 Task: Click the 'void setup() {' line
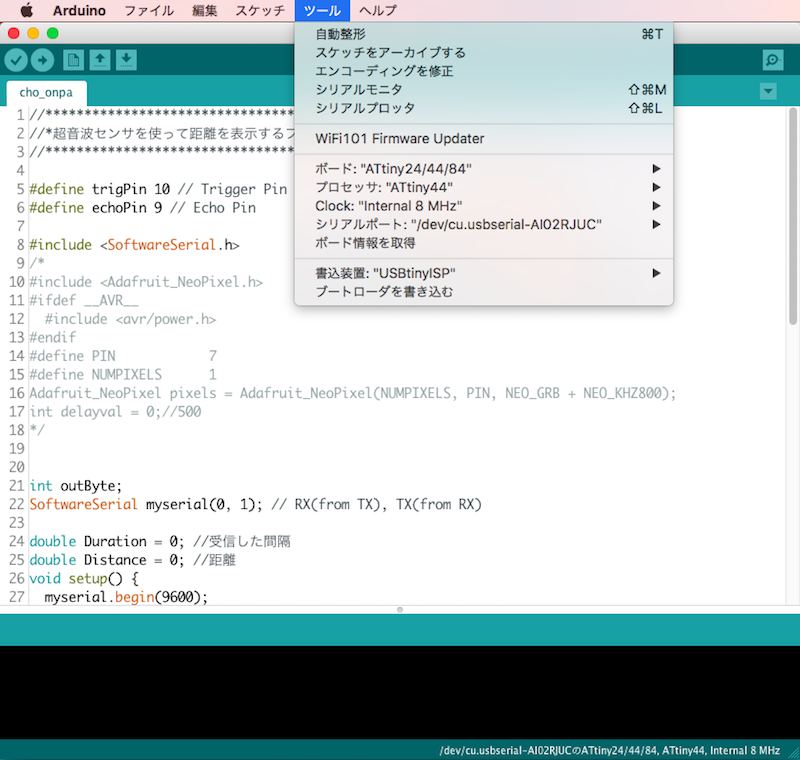pyautogui.click(x=84, y=578)
